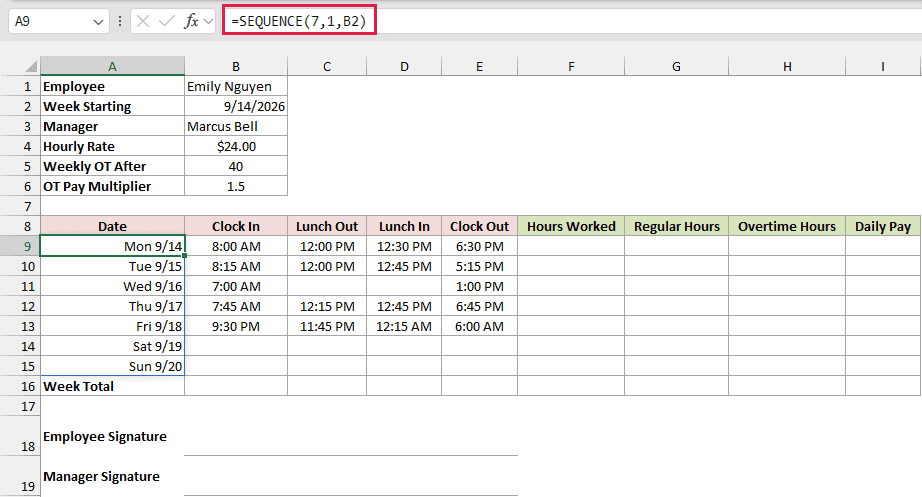Click the 5:15 PM clock out cell

click(x=479, y=266)
